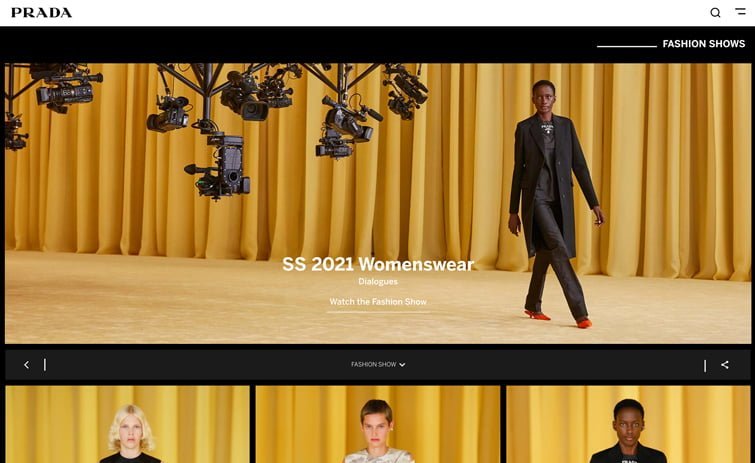Expand the FASHION SHOW dropdown
Image resolution: width=755 pixels, height=463 pixels.
coord(374,365)
